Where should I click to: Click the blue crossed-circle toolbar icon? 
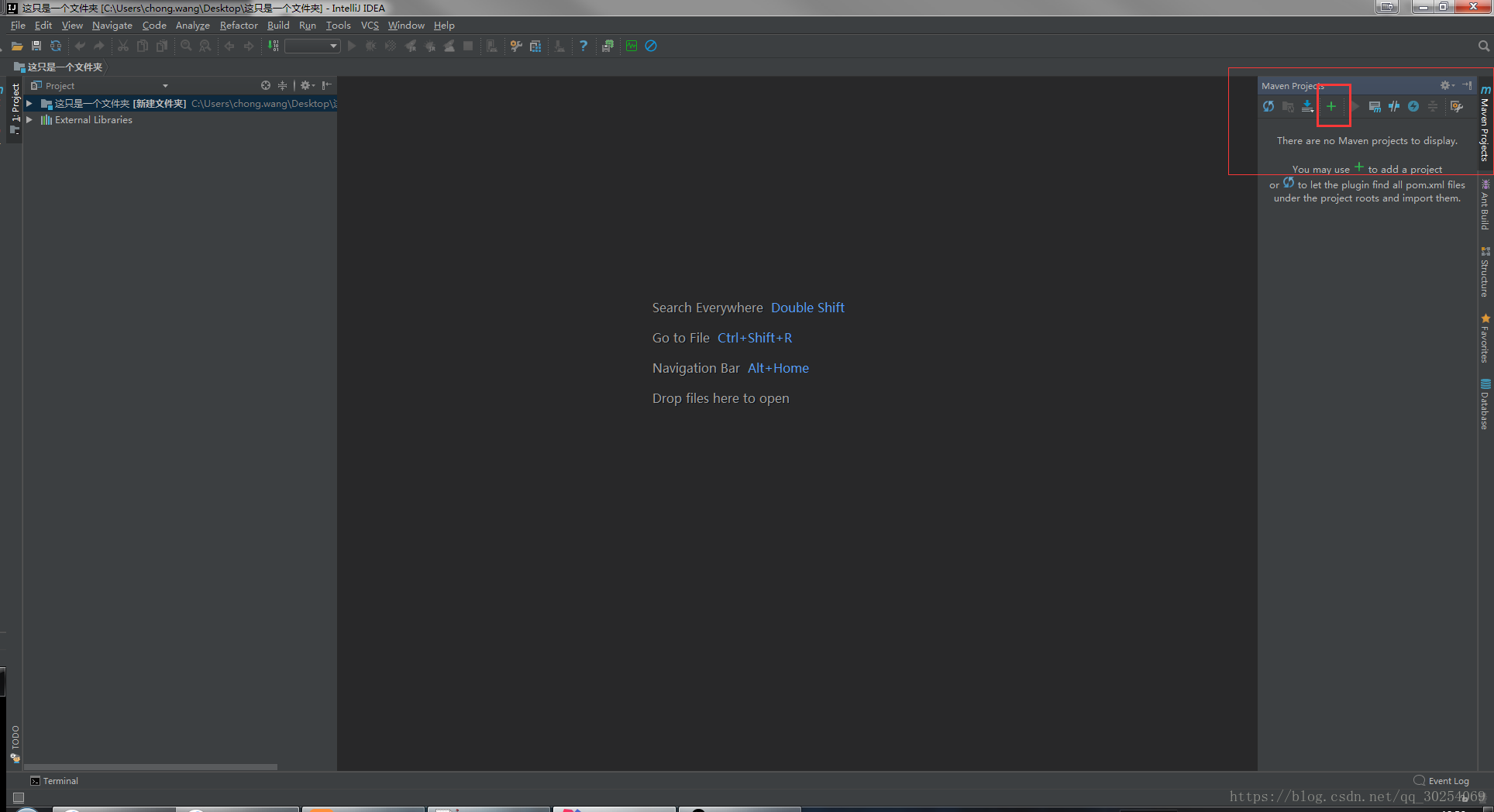651,46
